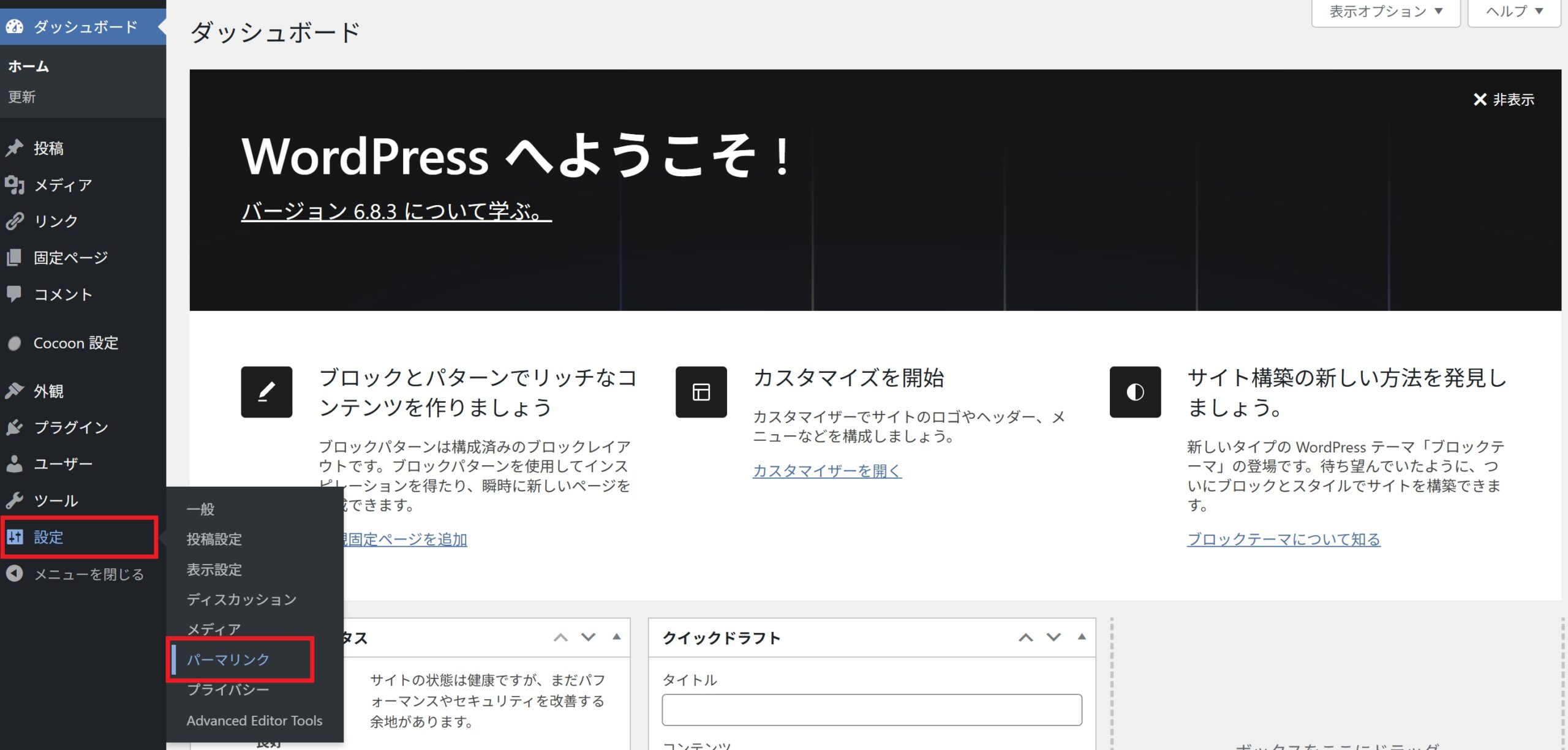Open the カスタマイザーを開く link
The width and height of the screenshot is (1568, 750).
coord(827,470)
